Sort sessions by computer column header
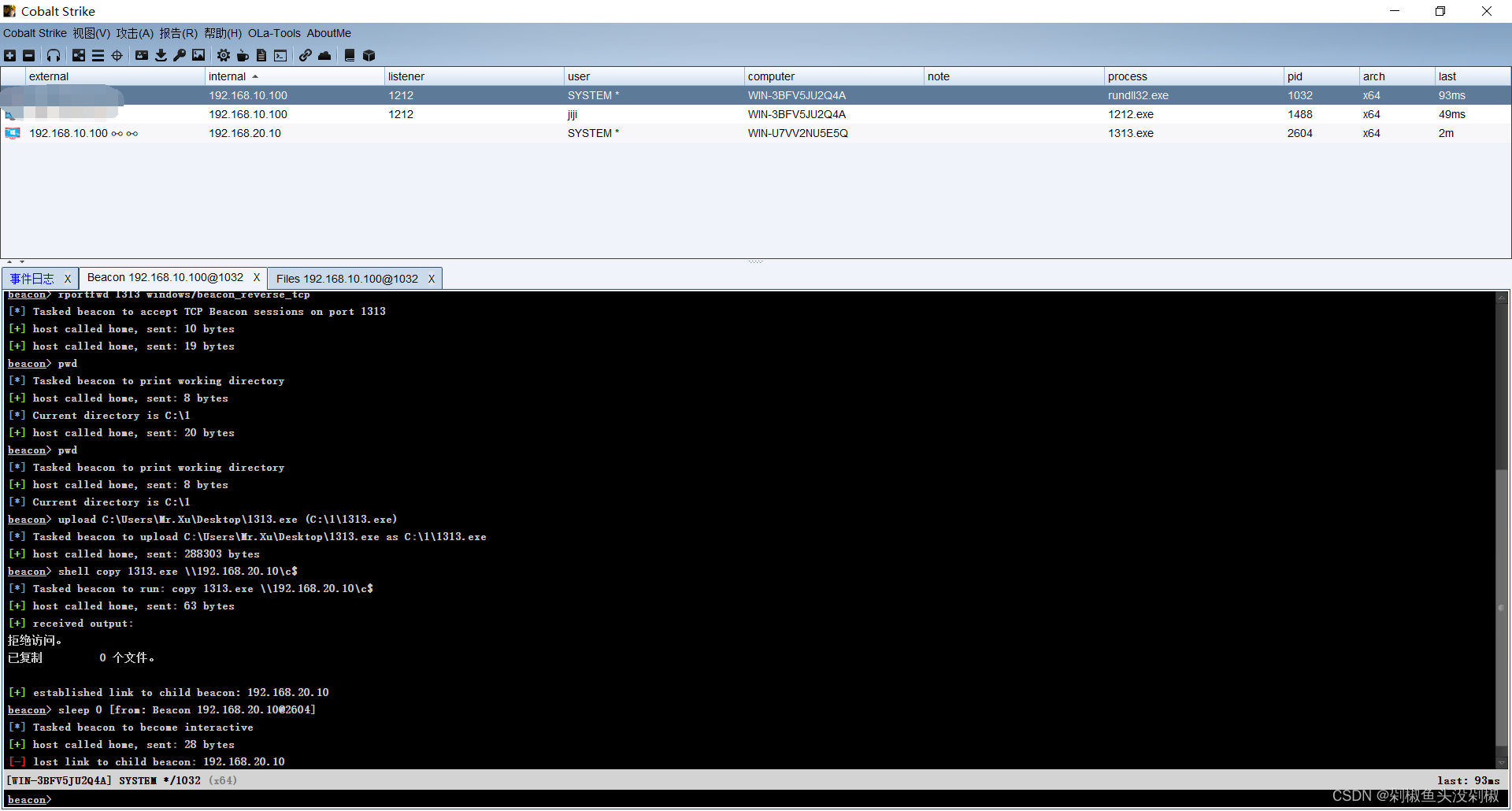This screenshot has width=1512, height=811. pos(834,76)
